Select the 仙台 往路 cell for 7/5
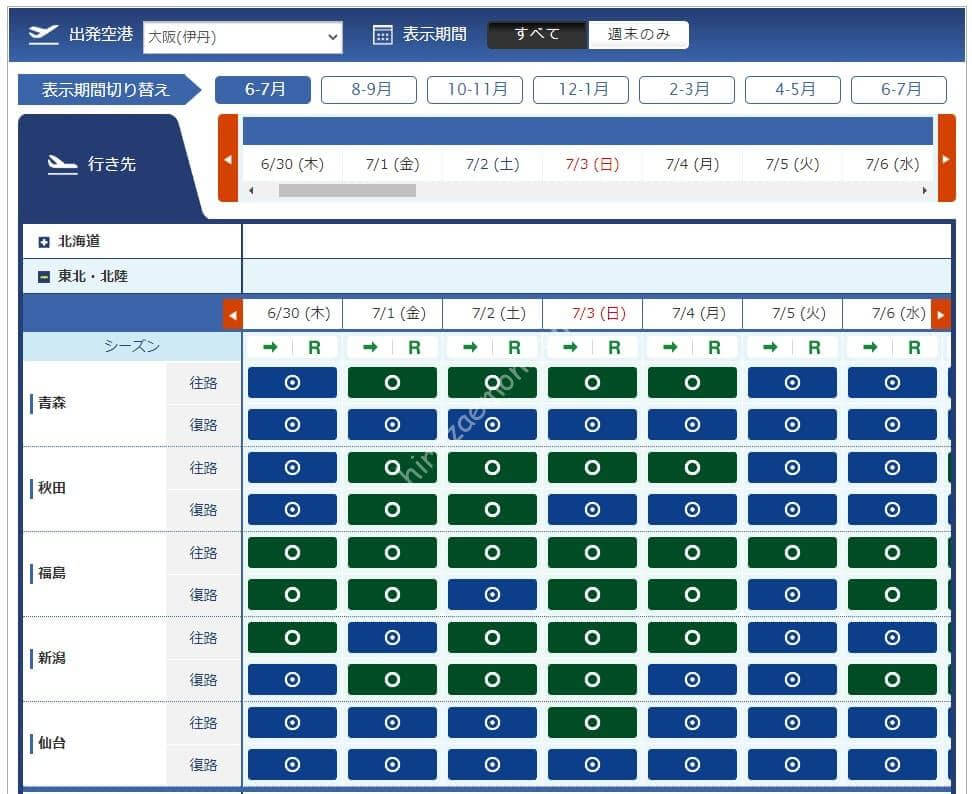Viewport: 972px width, 794px height. tap(792, 722)
